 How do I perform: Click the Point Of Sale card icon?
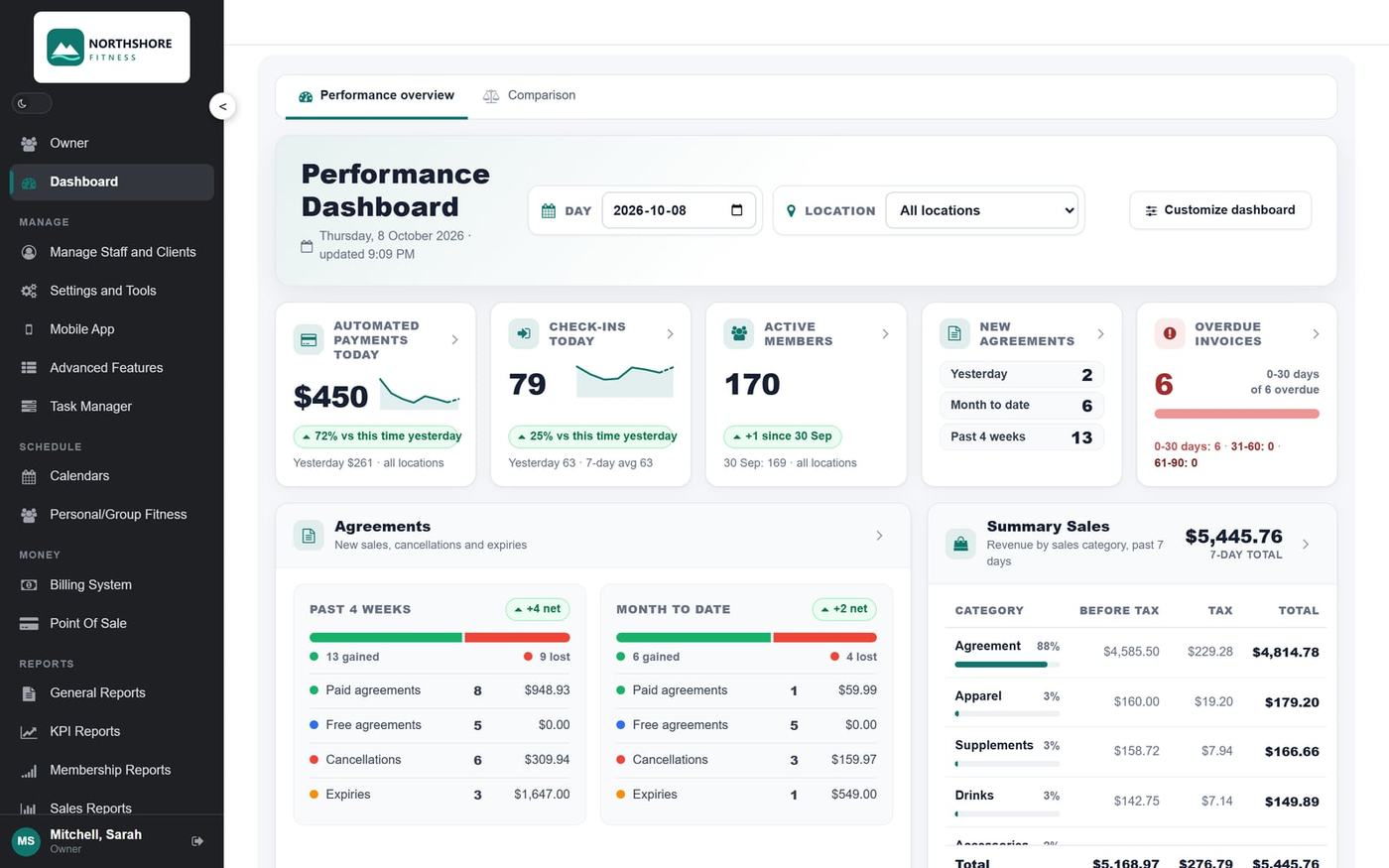pos(29,624)
